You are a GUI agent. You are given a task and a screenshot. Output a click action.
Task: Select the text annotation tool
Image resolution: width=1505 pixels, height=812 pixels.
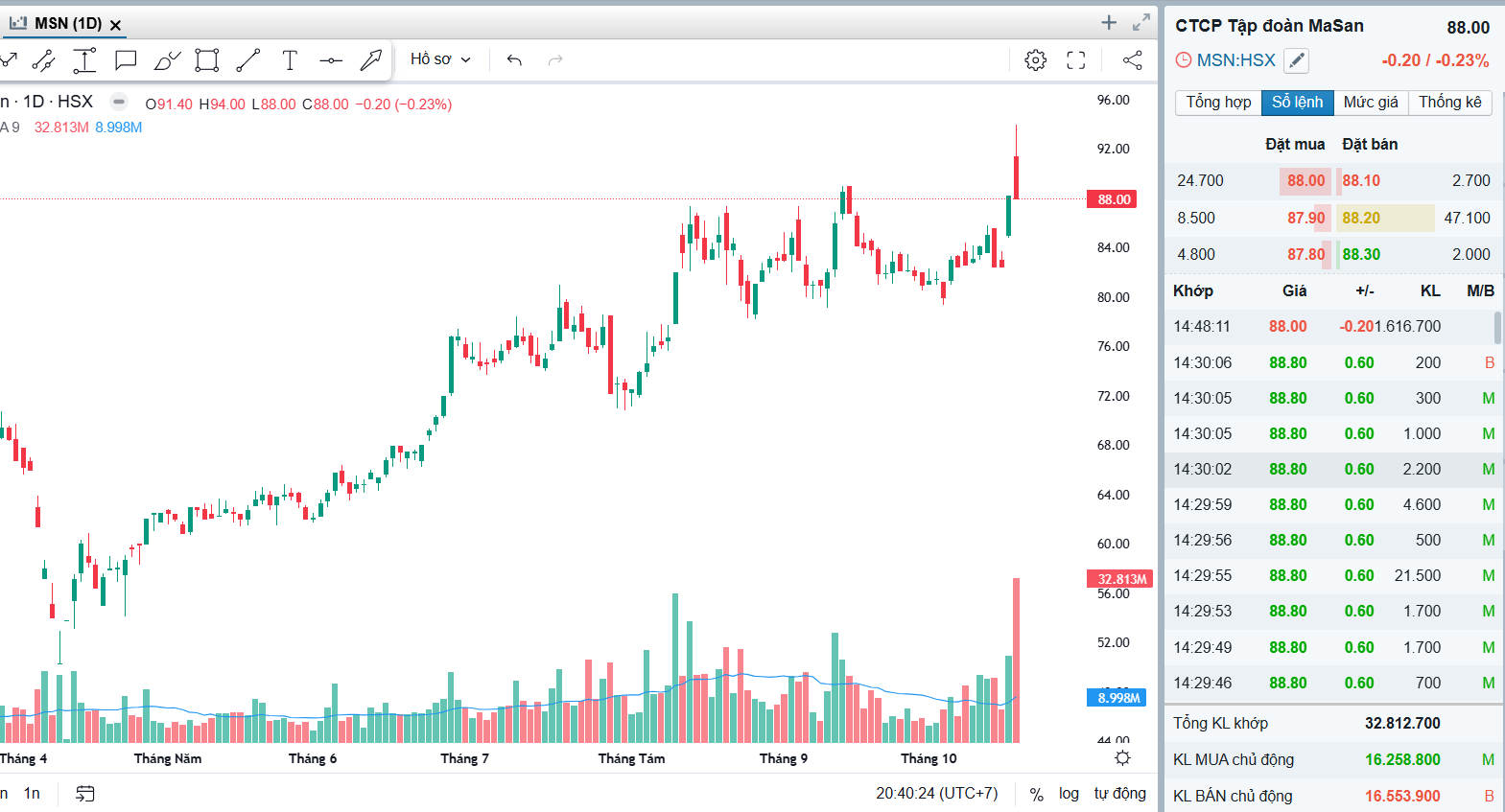click(290, 60)
